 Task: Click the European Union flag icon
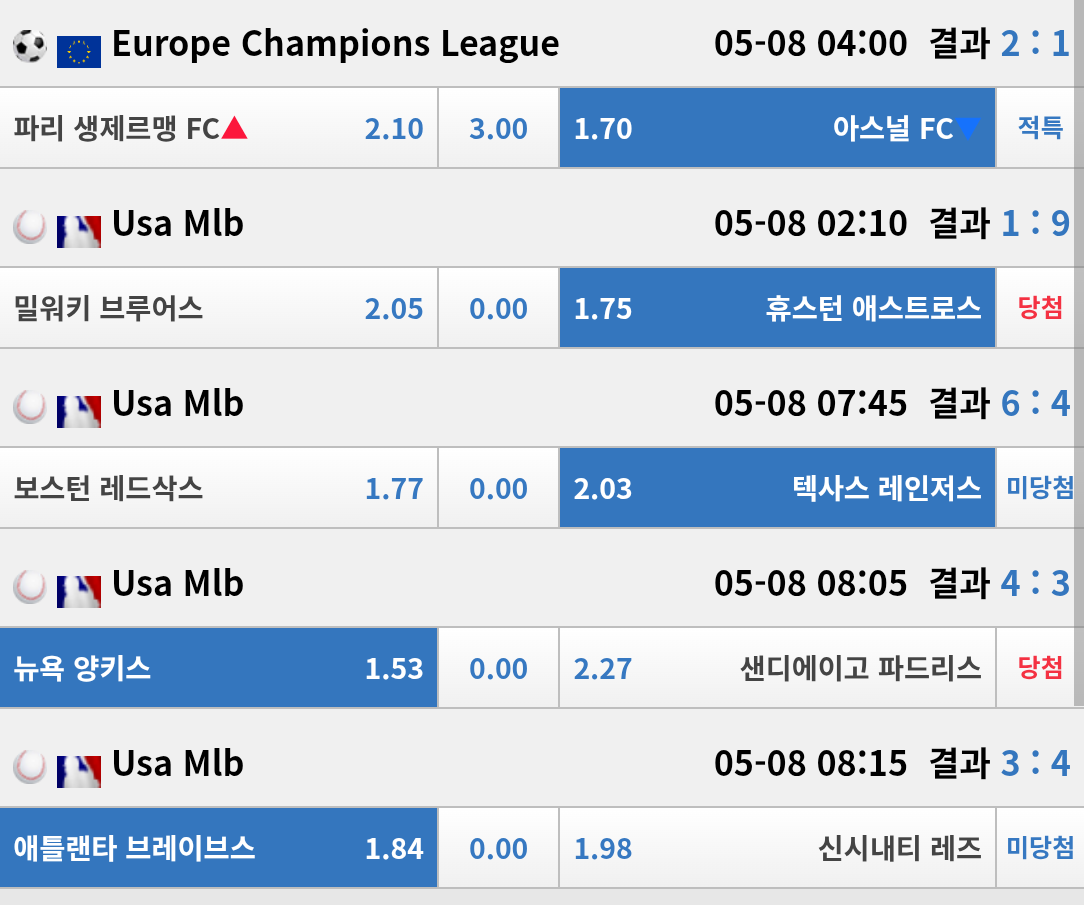(x=78, y=50)
